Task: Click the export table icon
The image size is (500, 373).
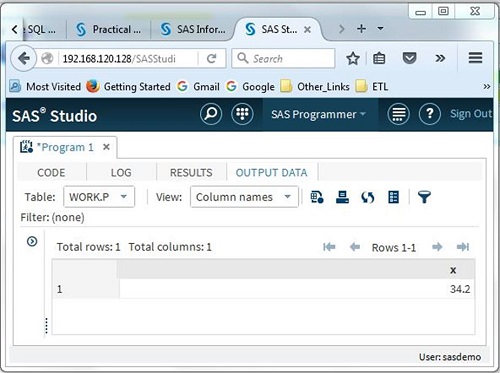Action: coord(342,197)
